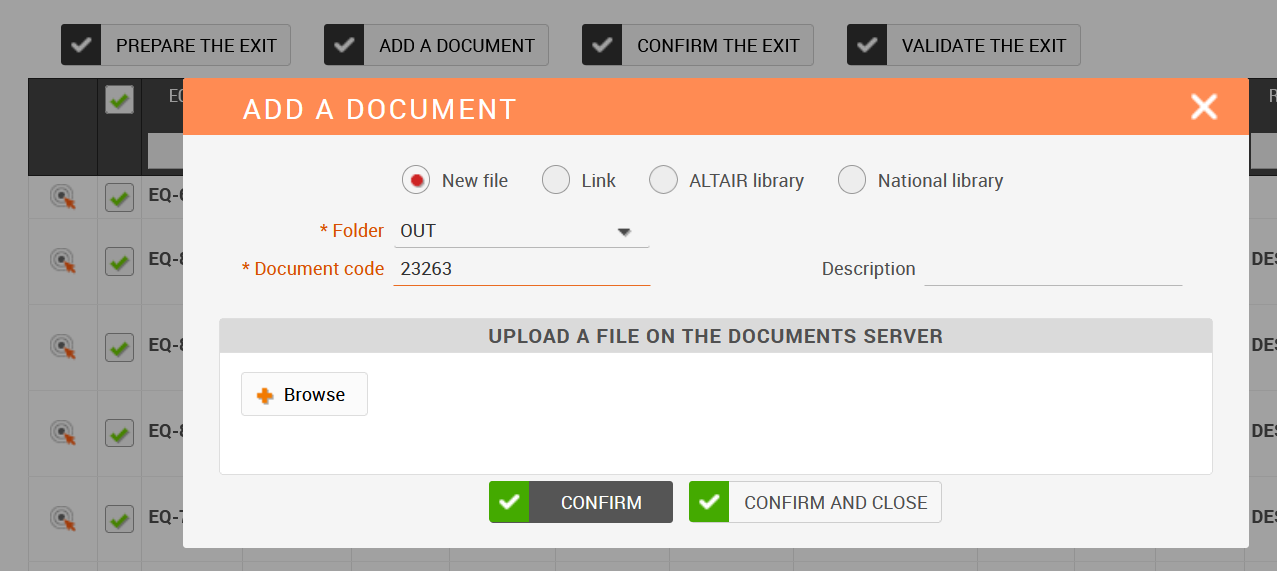Click the orange plus icon on Browse
The width and height of the screenshot is (1277, 571).
(x=265, y=395)
